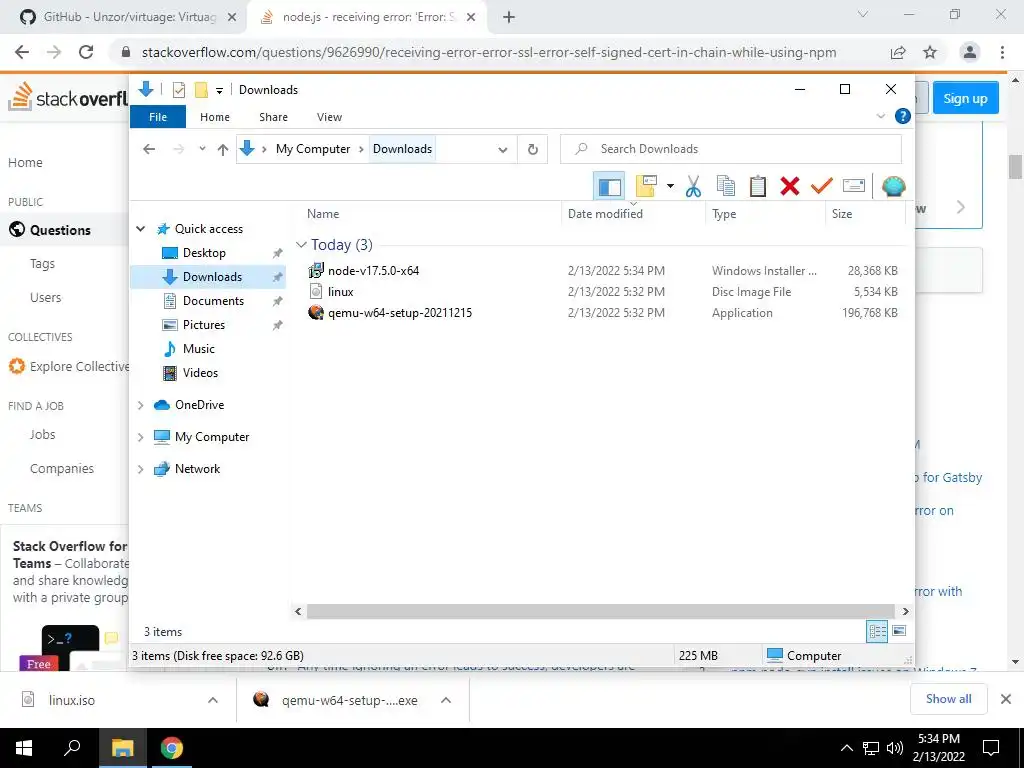Image resolution: width=1024 pixels, height=768 pixels.
Task: Click the Copy icon in the Explorer toolbar
Action: [x=726, y=186]
